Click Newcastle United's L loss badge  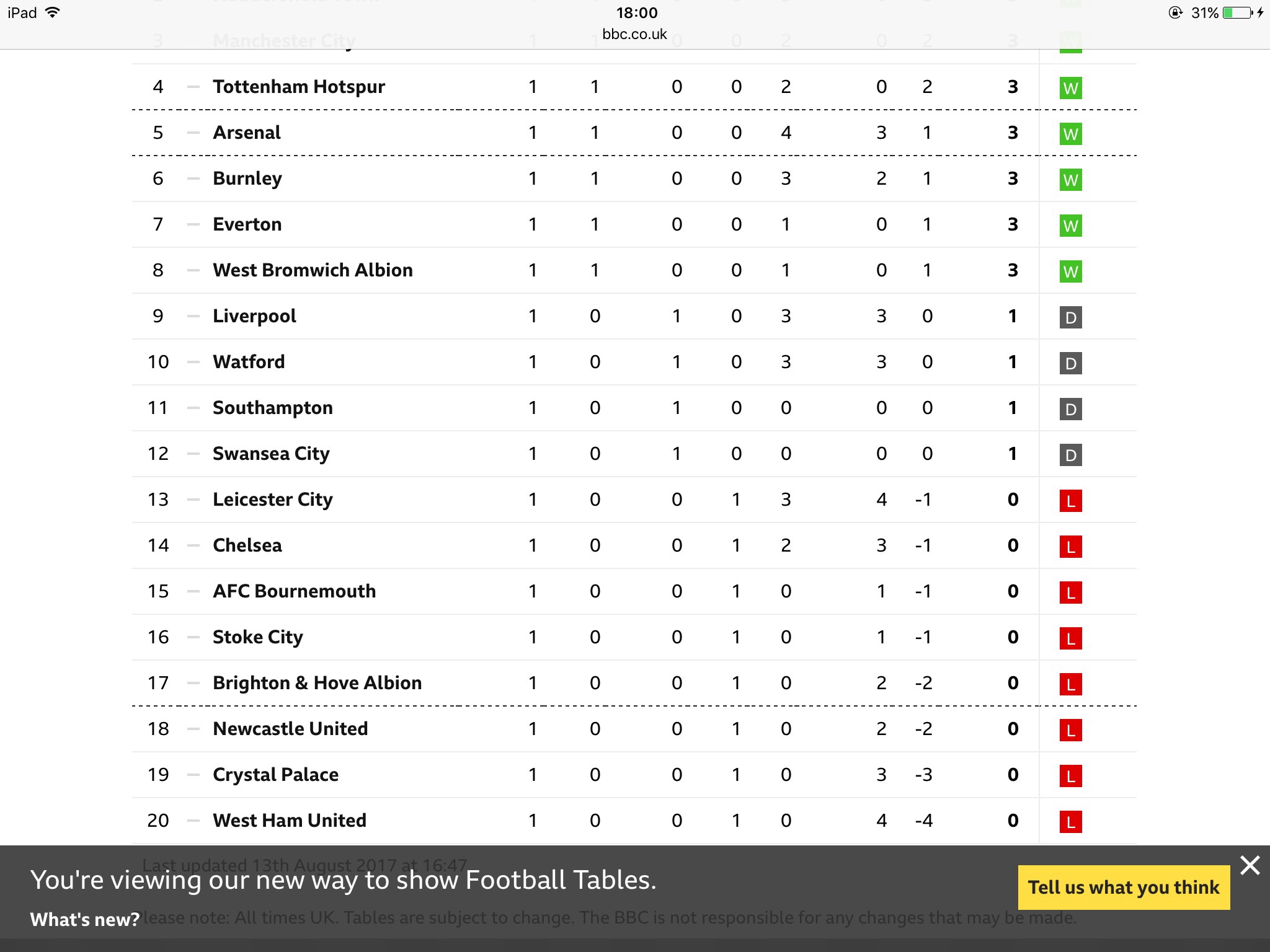1070,730
